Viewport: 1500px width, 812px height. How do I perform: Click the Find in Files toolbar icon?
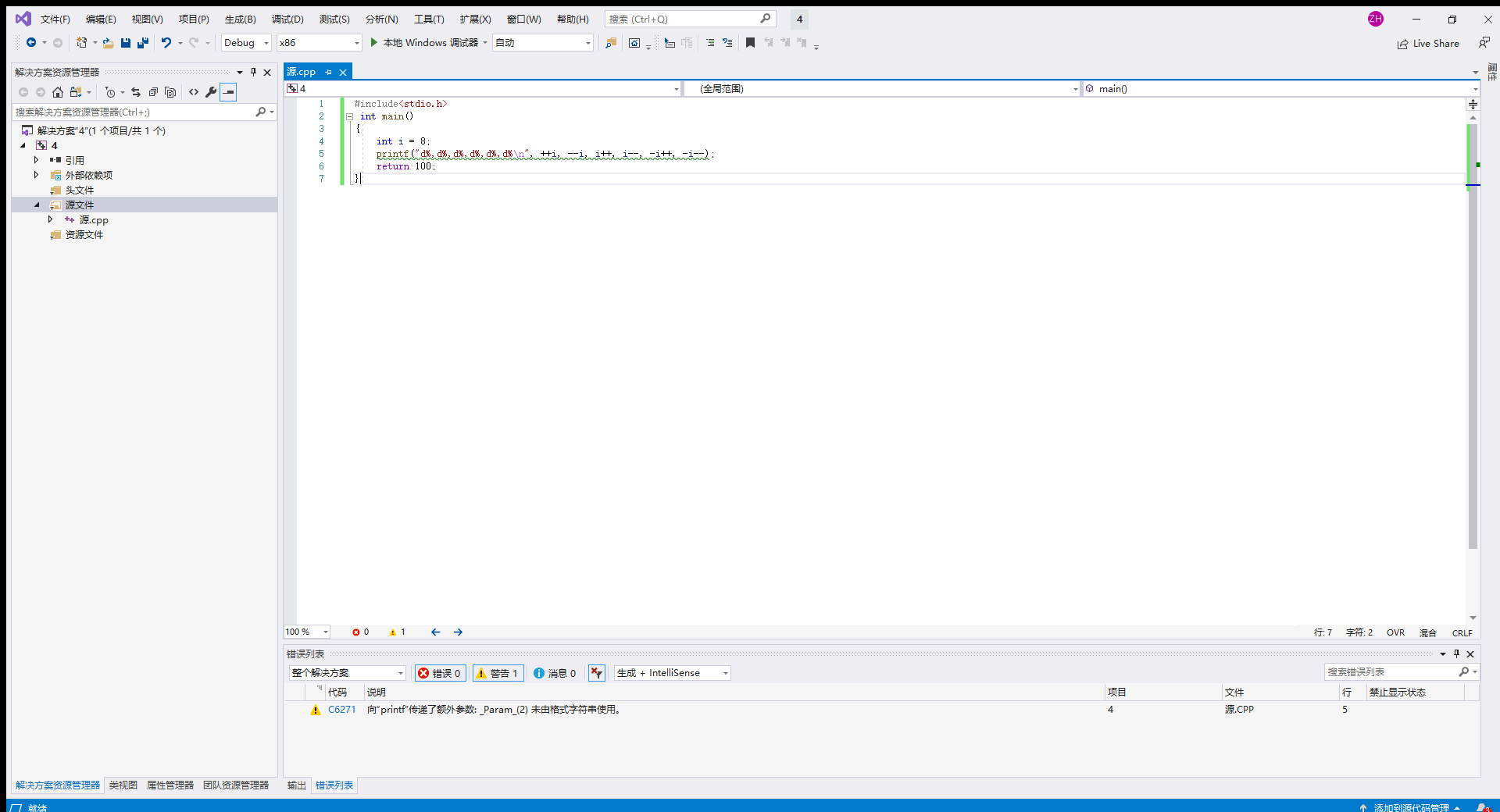611,43
